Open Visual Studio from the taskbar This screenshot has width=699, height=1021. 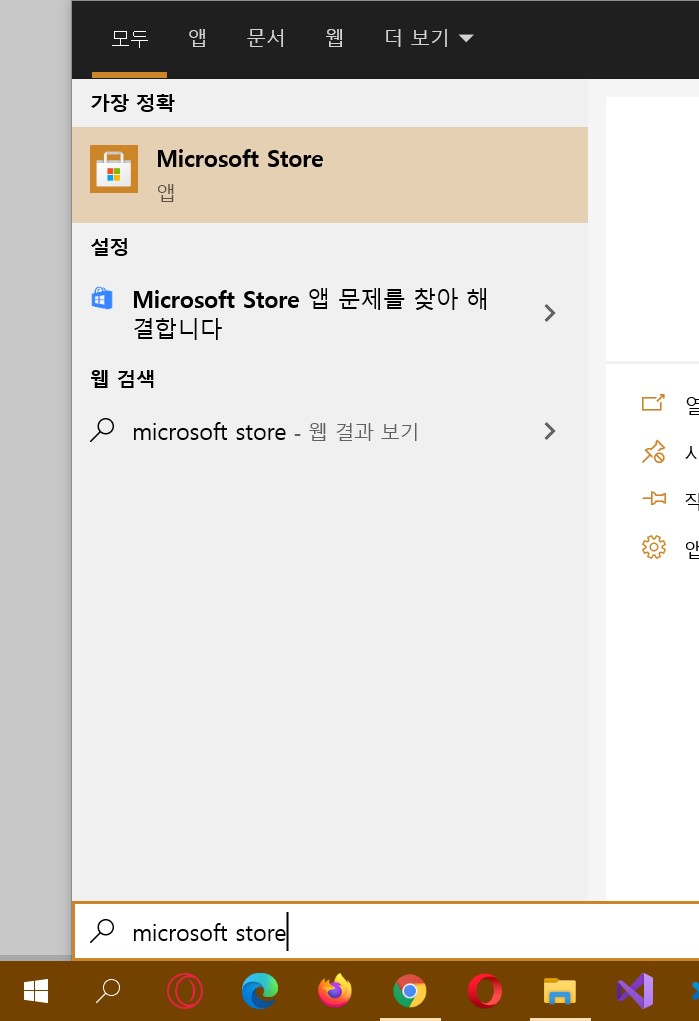pos(635,991)
